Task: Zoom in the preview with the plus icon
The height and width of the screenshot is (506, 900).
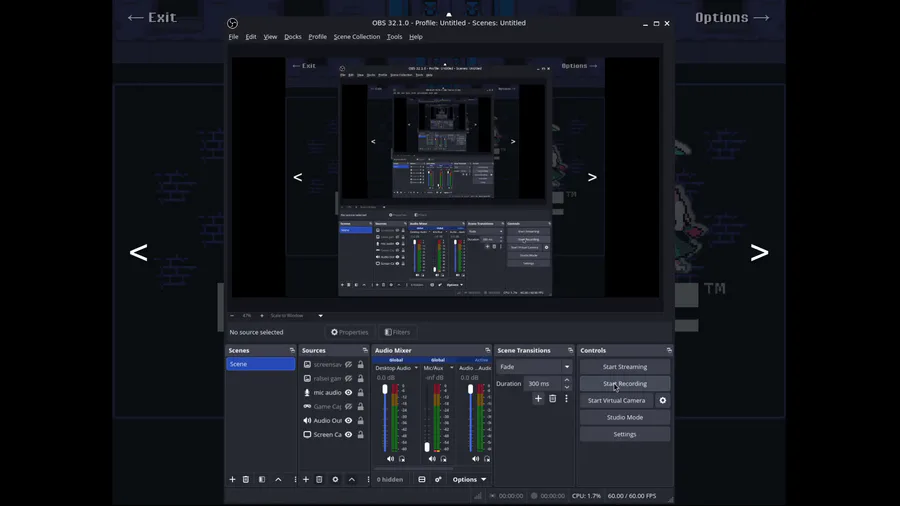Action: (262, 316)
